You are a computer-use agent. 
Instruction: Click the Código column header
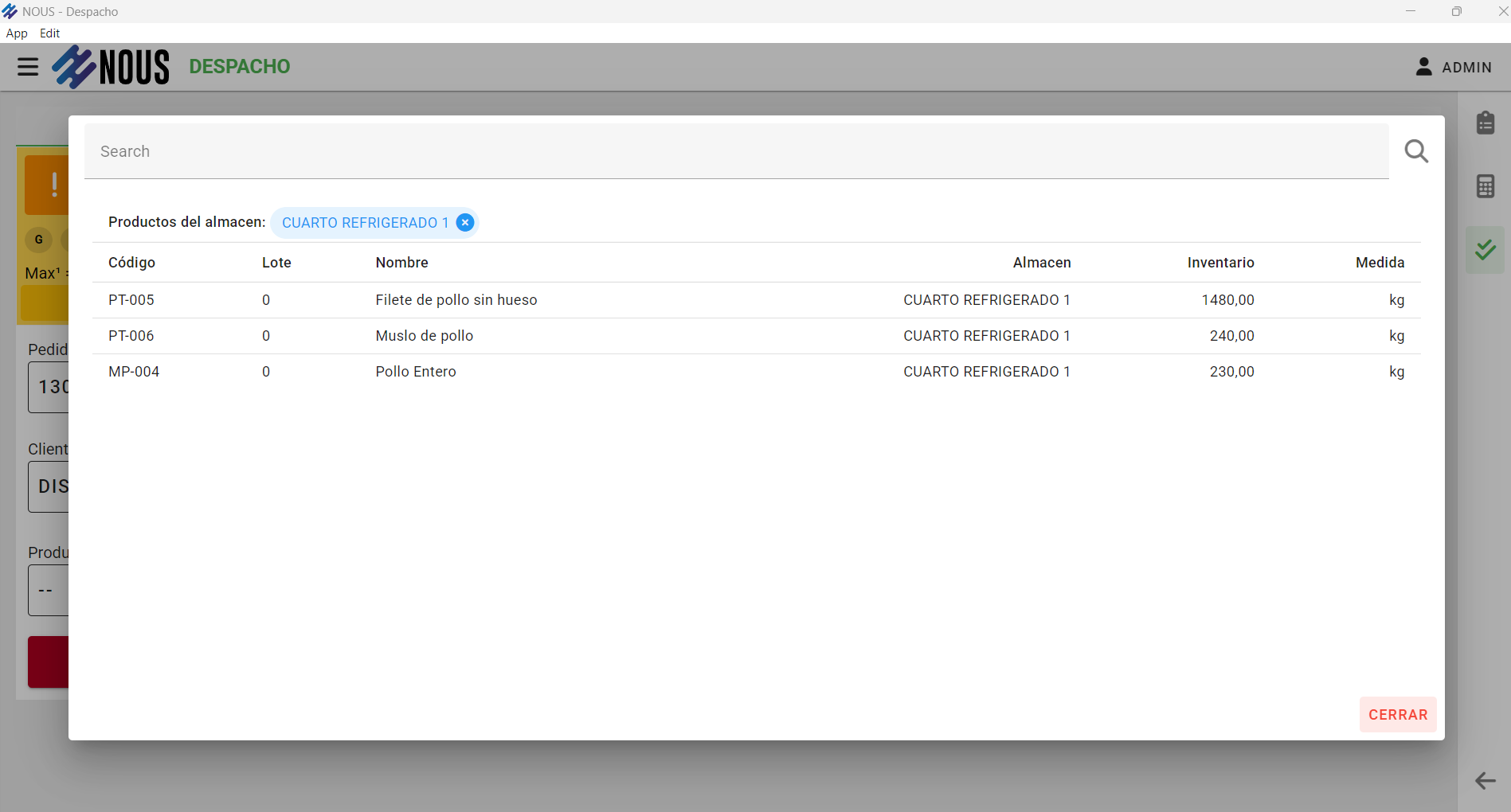click(x=131, y=263)
